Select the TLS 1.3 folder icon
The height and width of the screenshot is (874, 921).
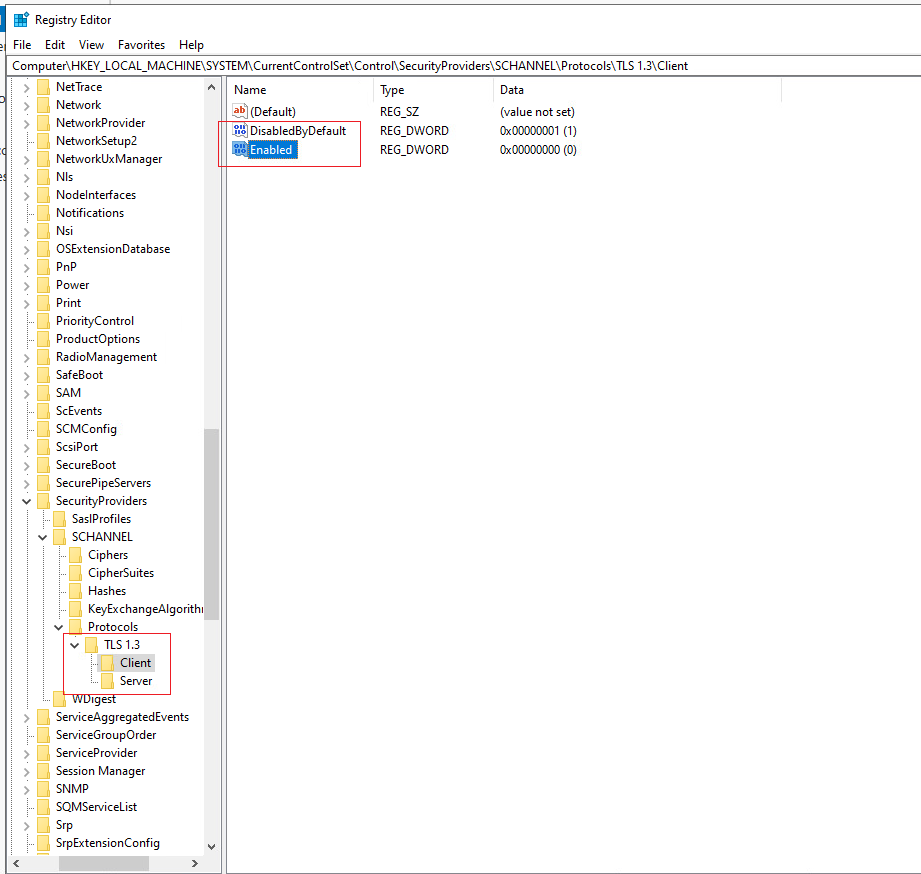[92, 645]
